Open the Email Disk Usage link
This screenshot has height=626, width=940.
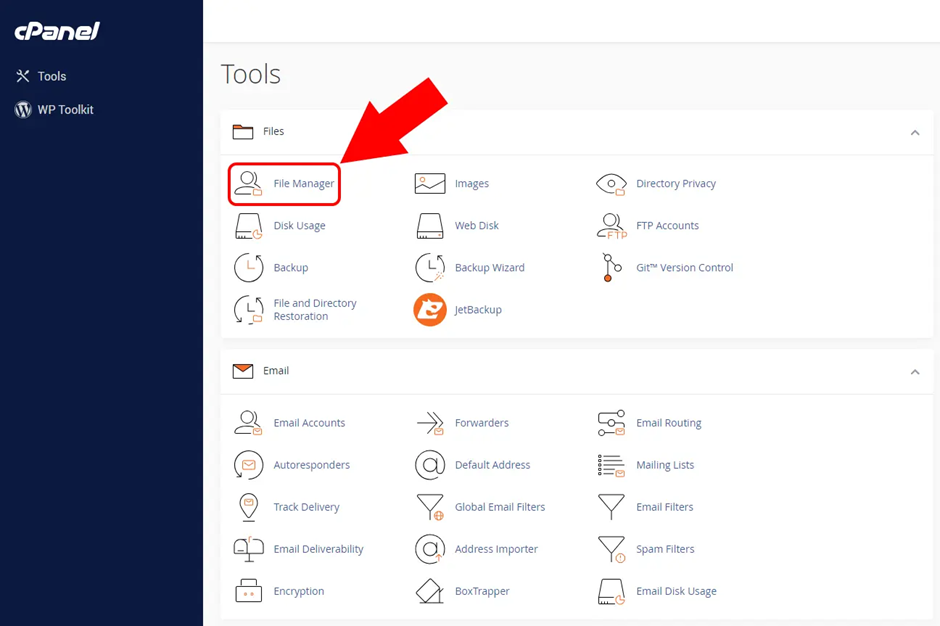pos(676,591)
